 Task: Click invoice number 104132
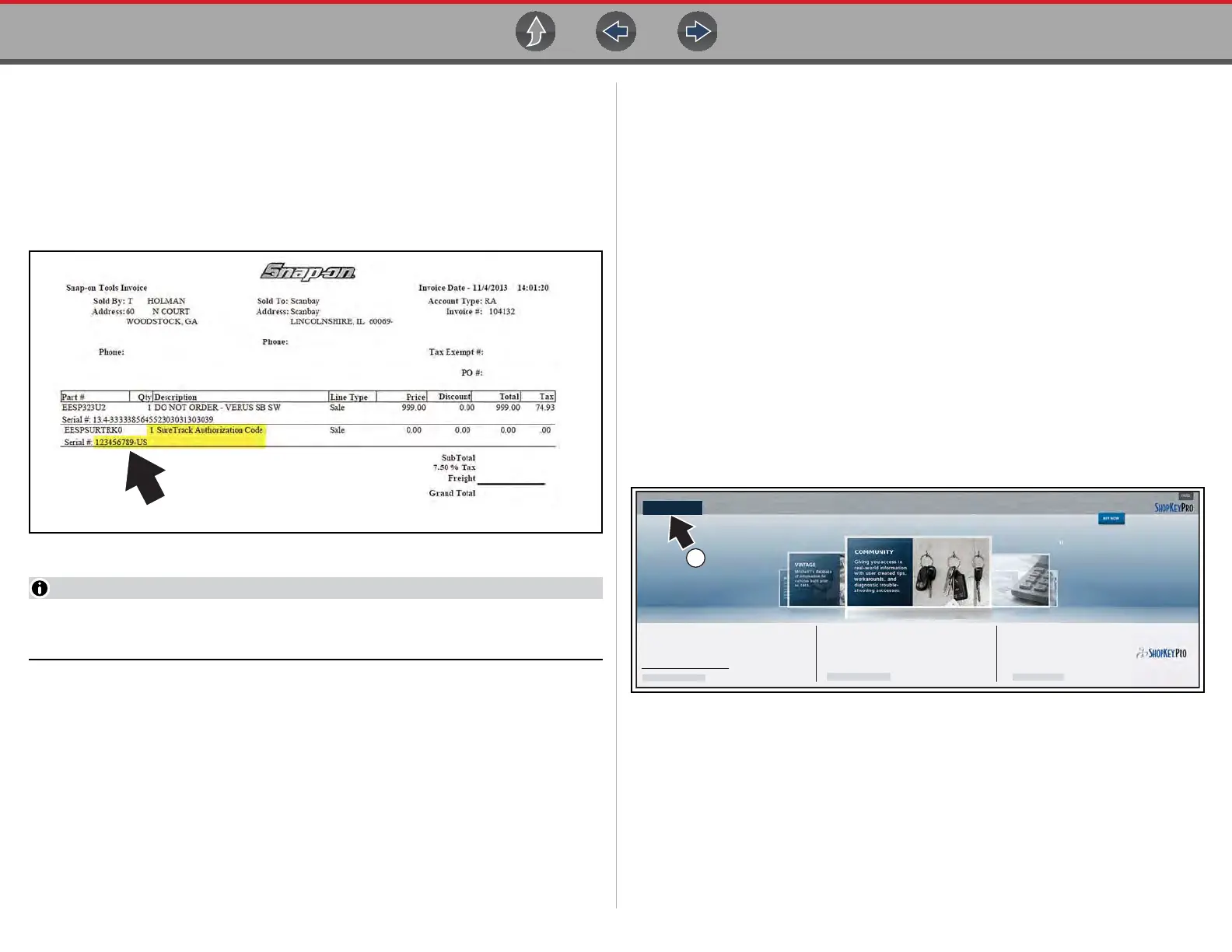tap(502, 311)
